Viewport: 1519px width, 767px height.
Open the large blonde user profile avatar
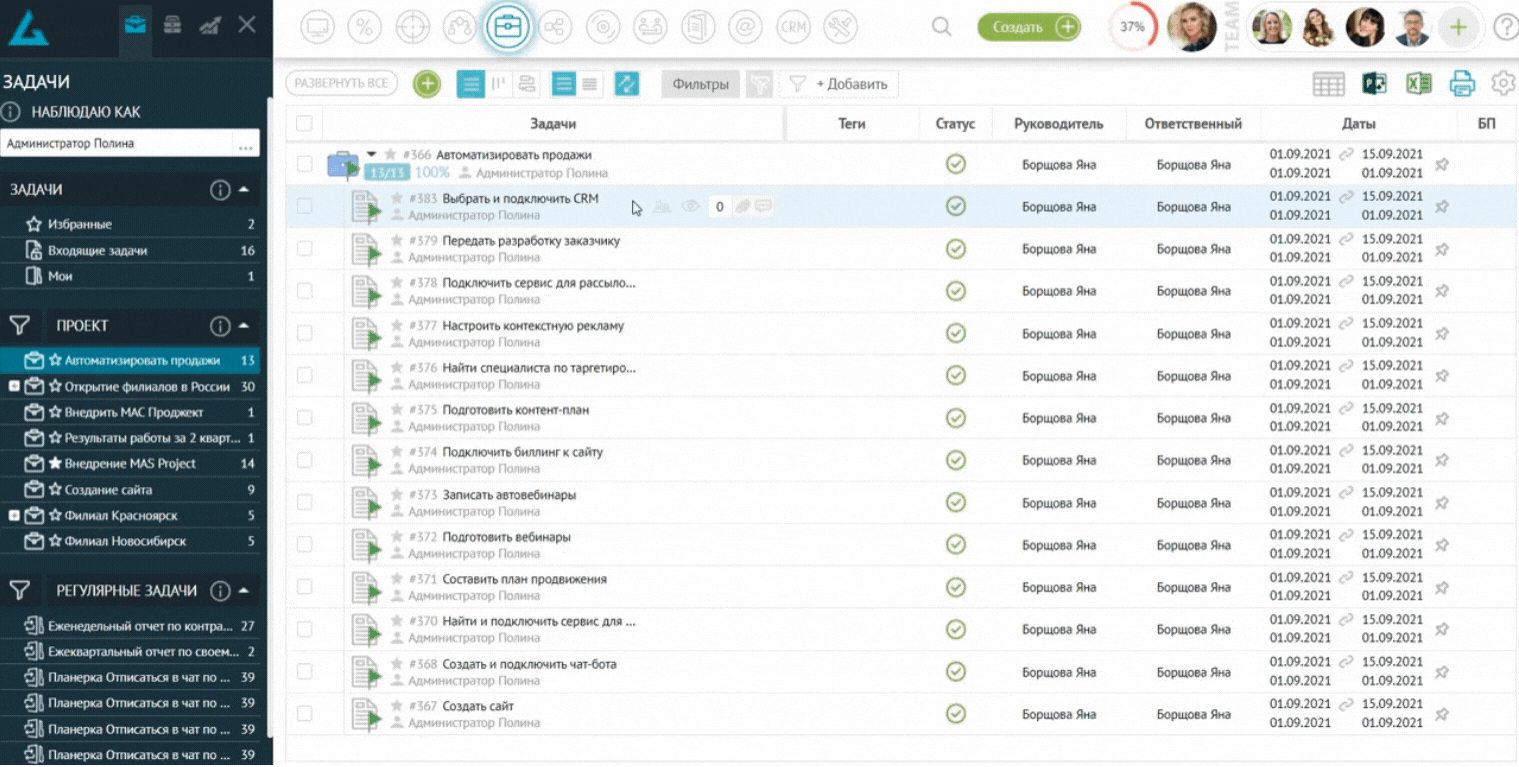(x=1192, y=27)
